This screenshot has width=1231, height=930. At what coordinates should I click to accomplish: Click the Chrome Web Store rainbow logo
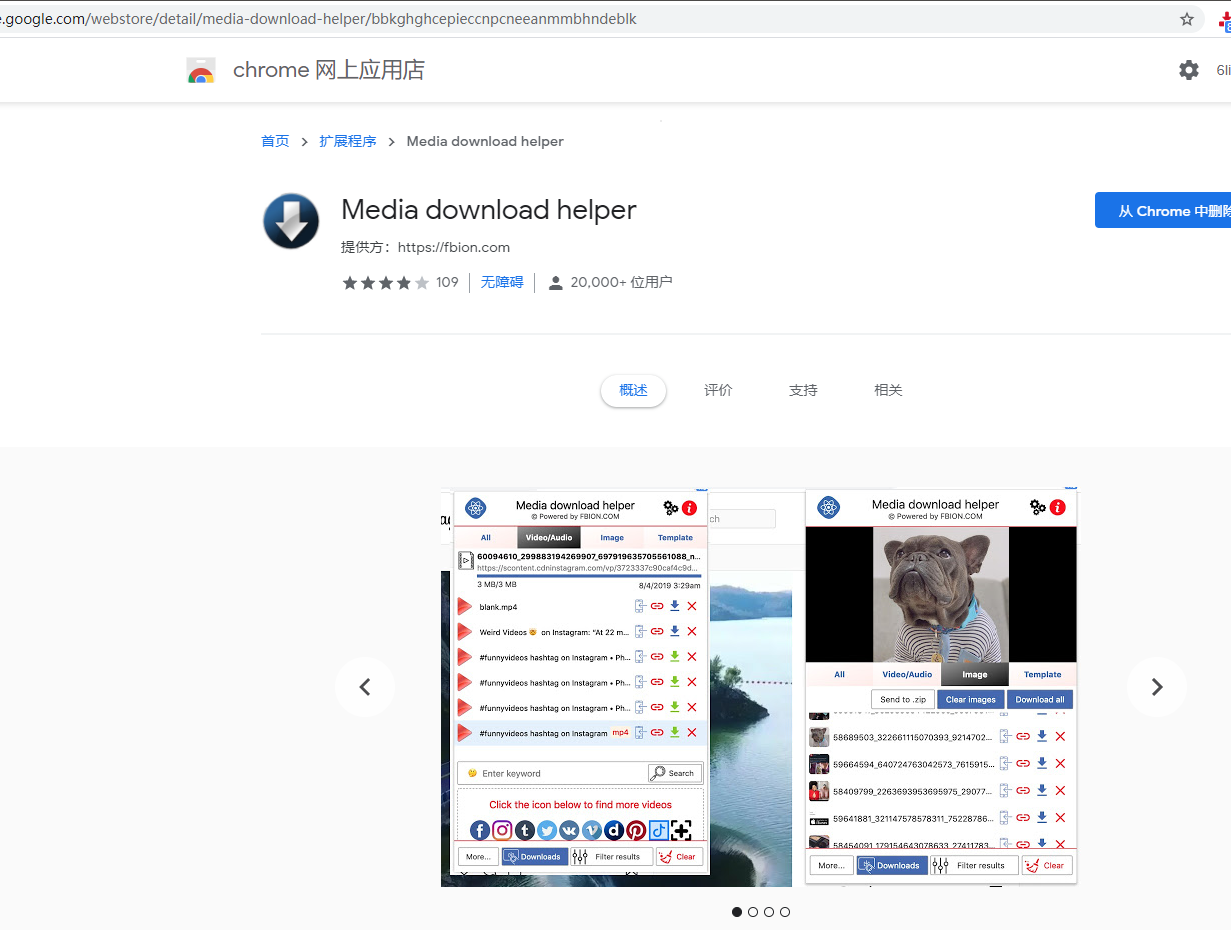[x=201, y=70]
